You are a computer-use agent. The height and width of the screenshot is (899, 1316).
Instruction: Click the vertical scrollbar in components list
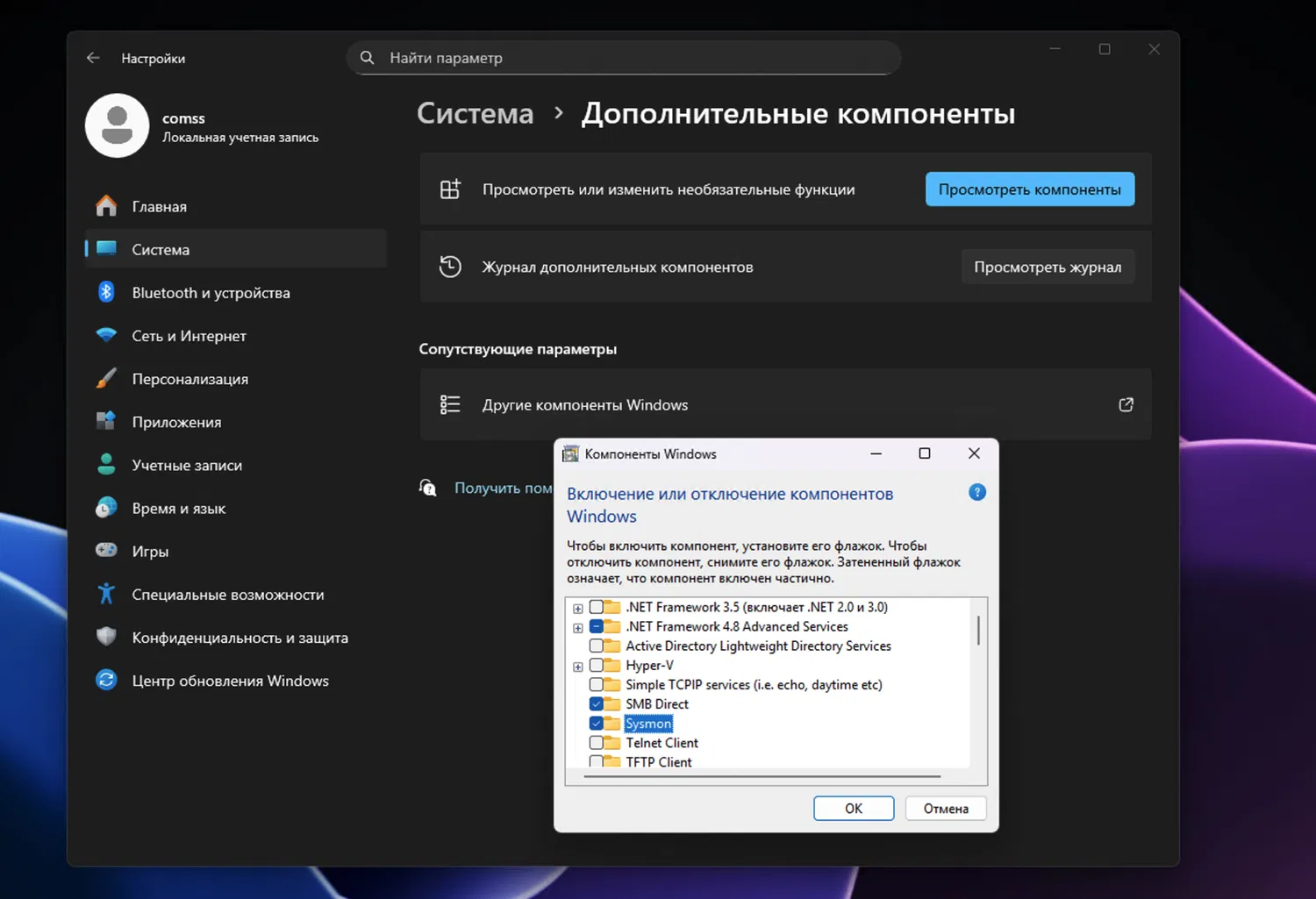[x=978, y=630]
